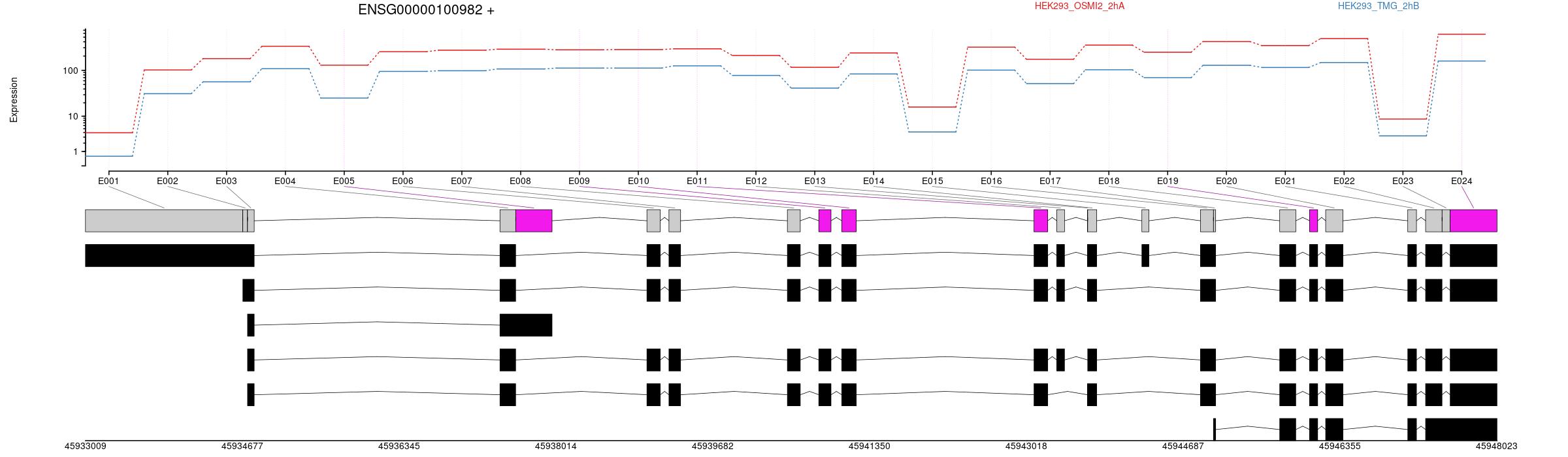Click genomic coordinate 45948023

coord(1497,447)
